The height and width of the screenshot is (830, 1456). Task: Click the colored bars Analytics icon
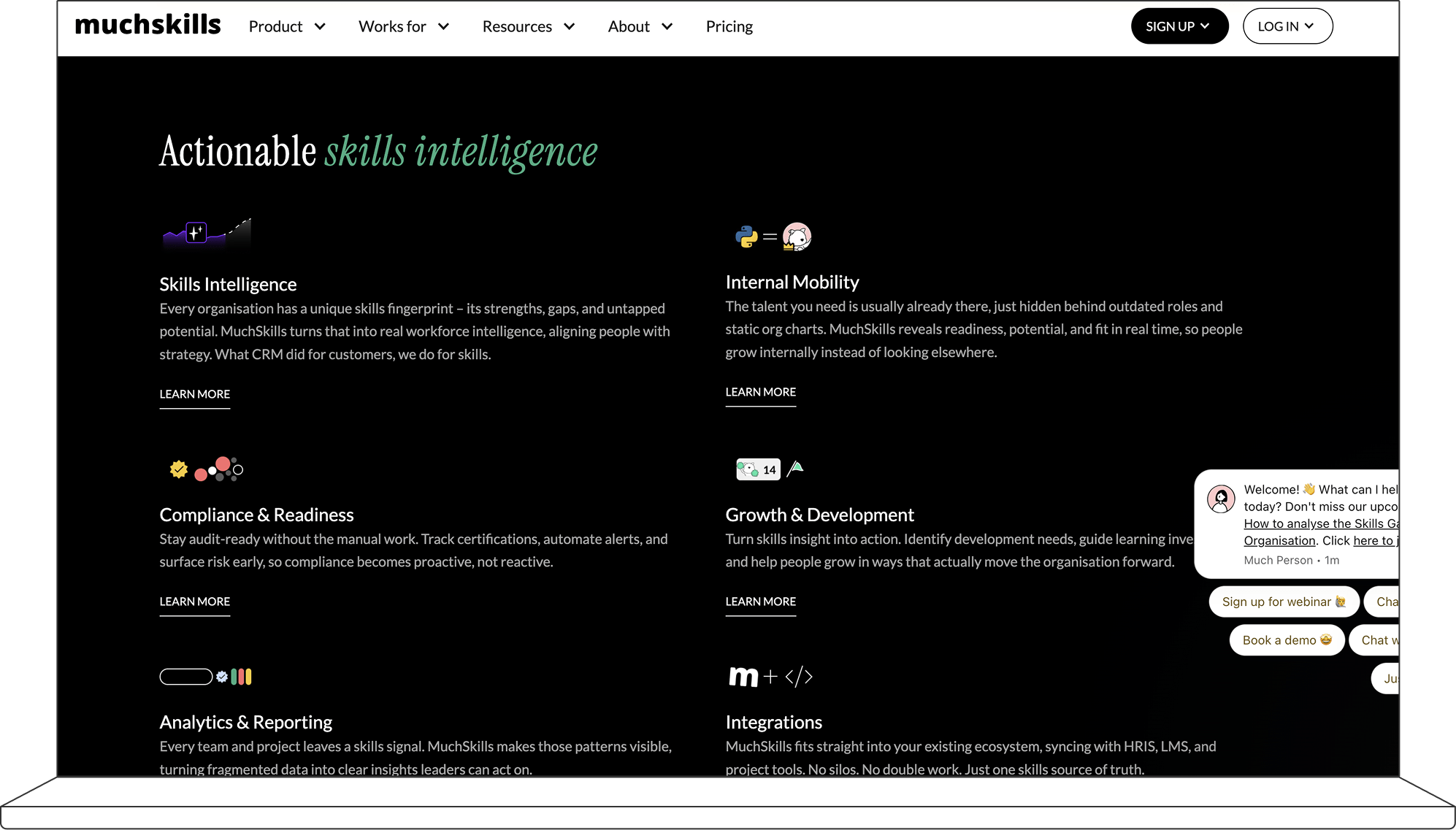click(x=241, y=677)
